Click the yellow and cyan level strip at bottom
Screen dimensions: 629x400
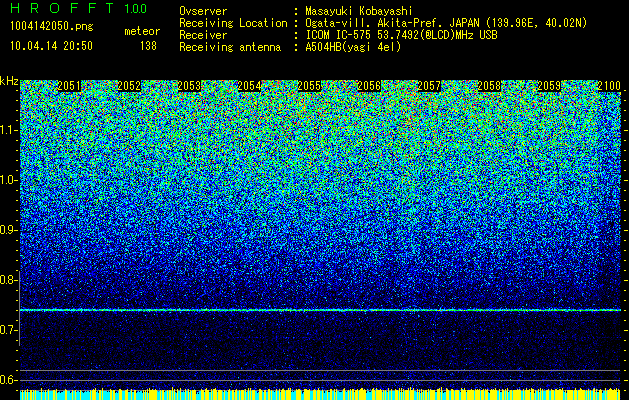pos(320,394)
